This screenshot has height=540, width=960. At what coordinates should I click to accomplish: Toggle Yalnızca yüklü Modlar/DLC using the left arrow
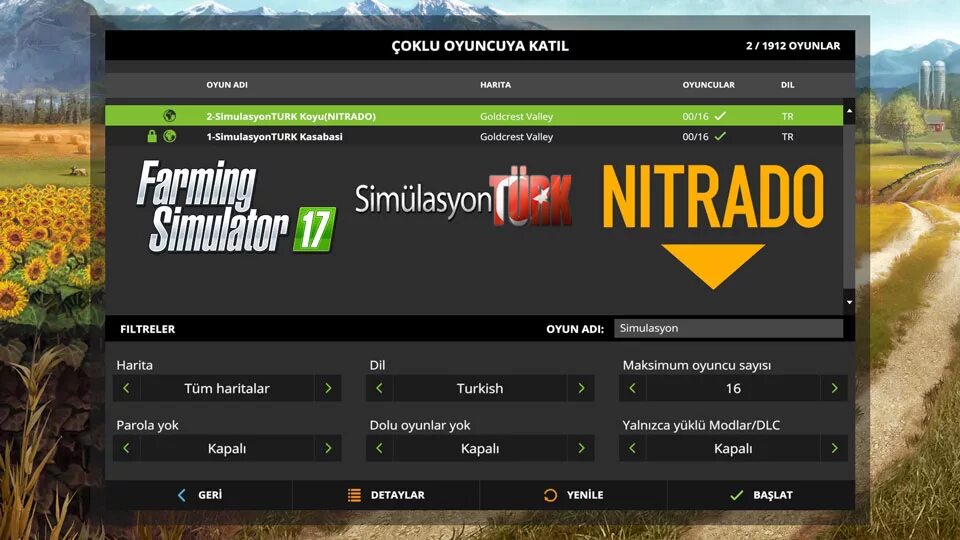point(632,448)
